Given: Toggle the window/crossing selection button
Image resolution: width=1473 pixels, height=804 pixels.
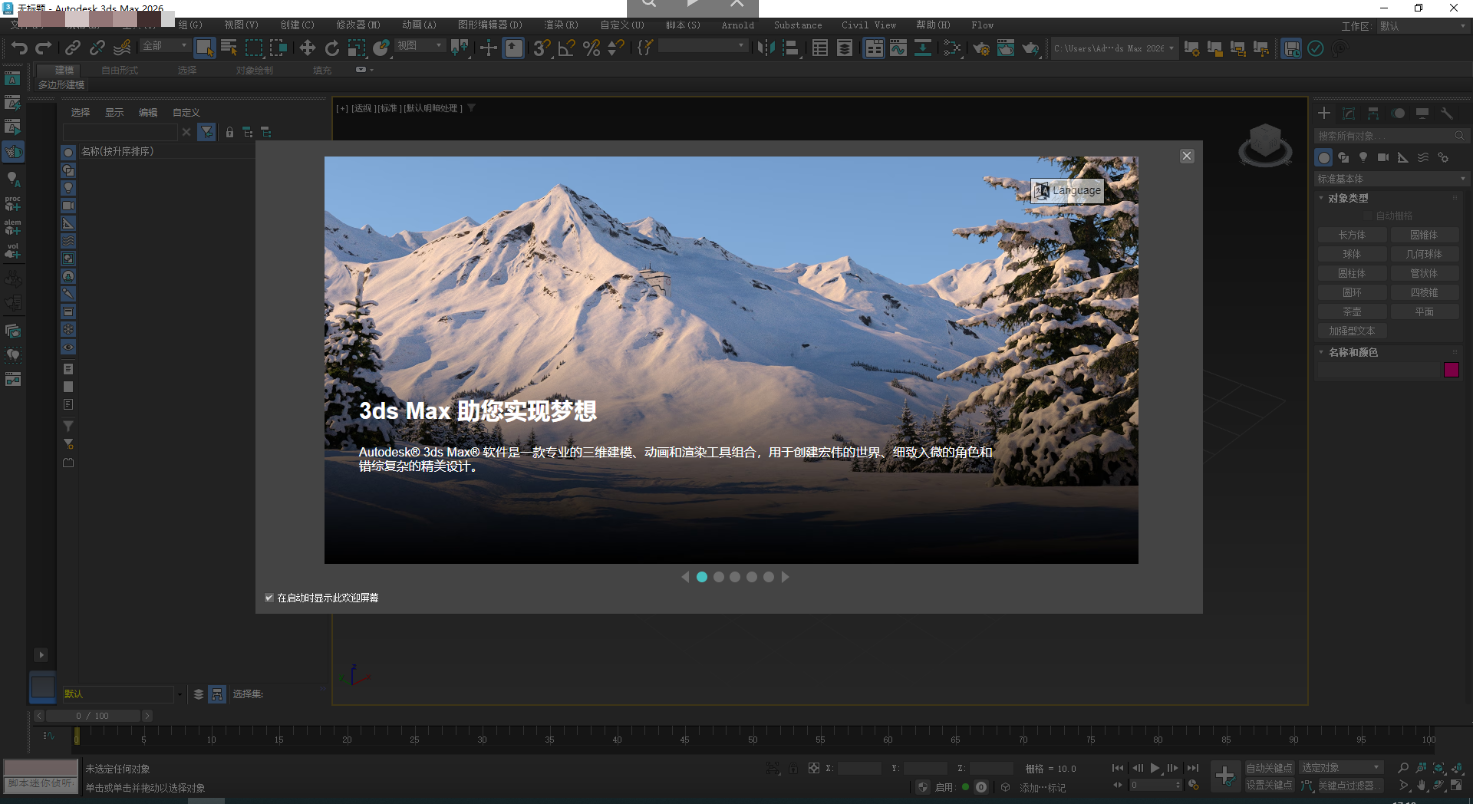Looking at the screenshot, I should coord(279,47).
